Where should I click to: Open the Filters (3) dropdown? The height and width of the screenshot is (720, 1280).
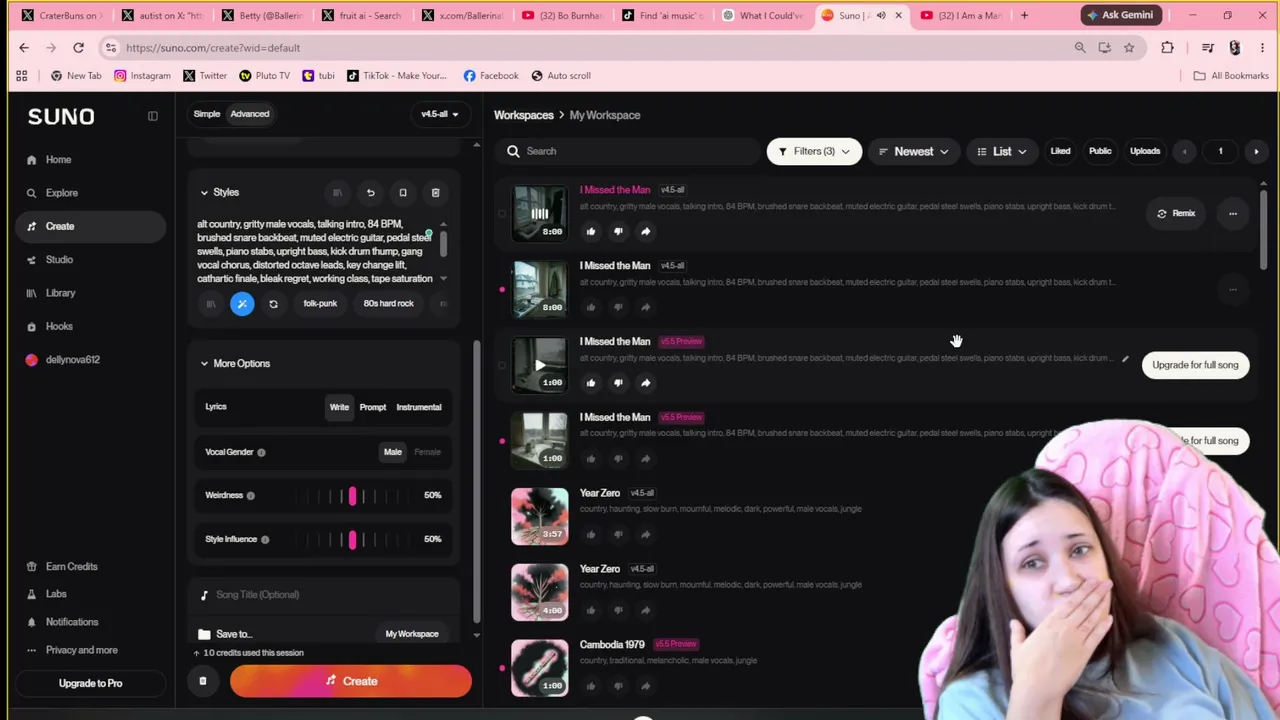point(814,151)
